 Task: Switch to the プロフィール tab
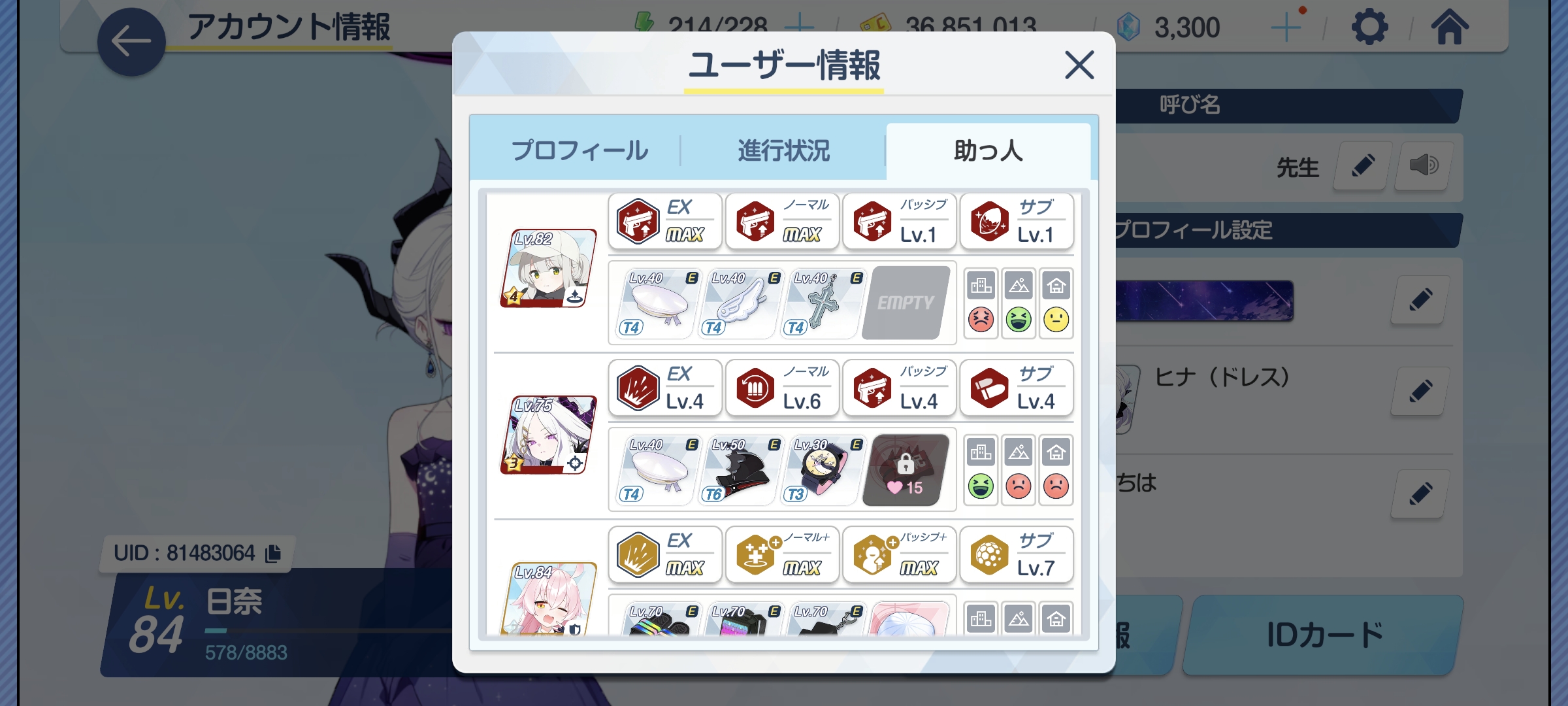[579, 150]
